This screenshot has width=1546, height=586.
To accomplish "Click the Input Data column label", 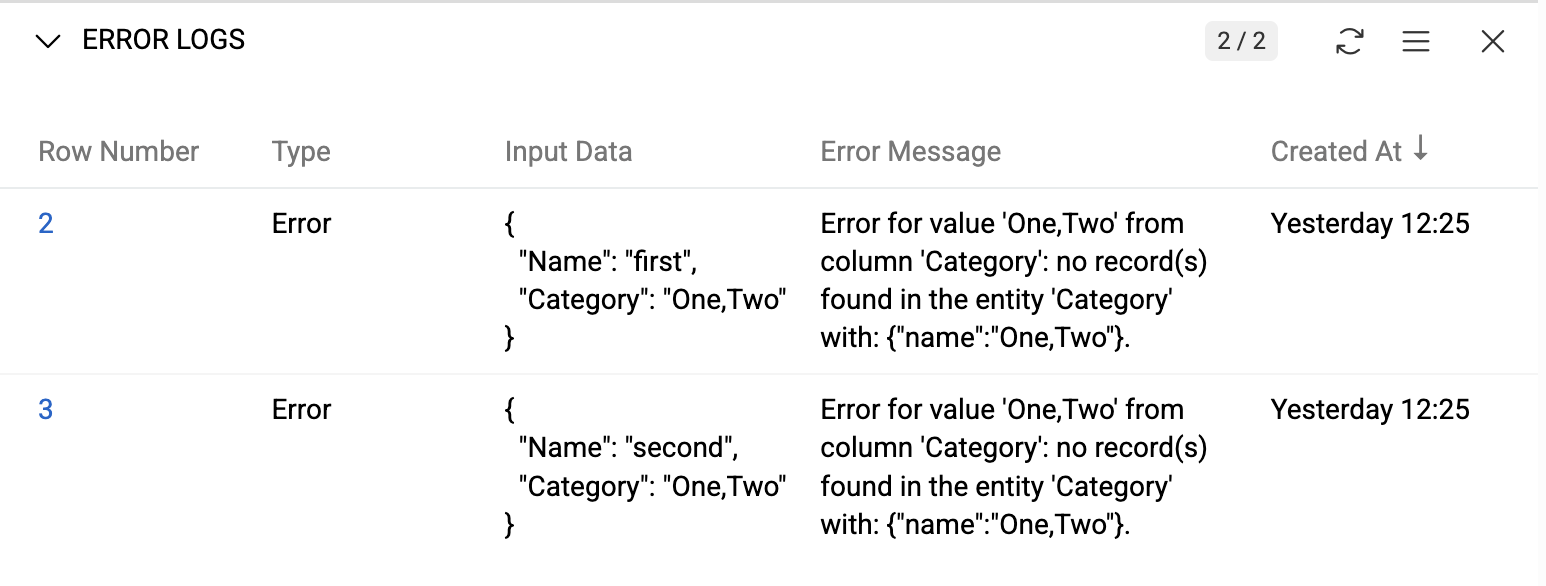I will tap(568, 150).
